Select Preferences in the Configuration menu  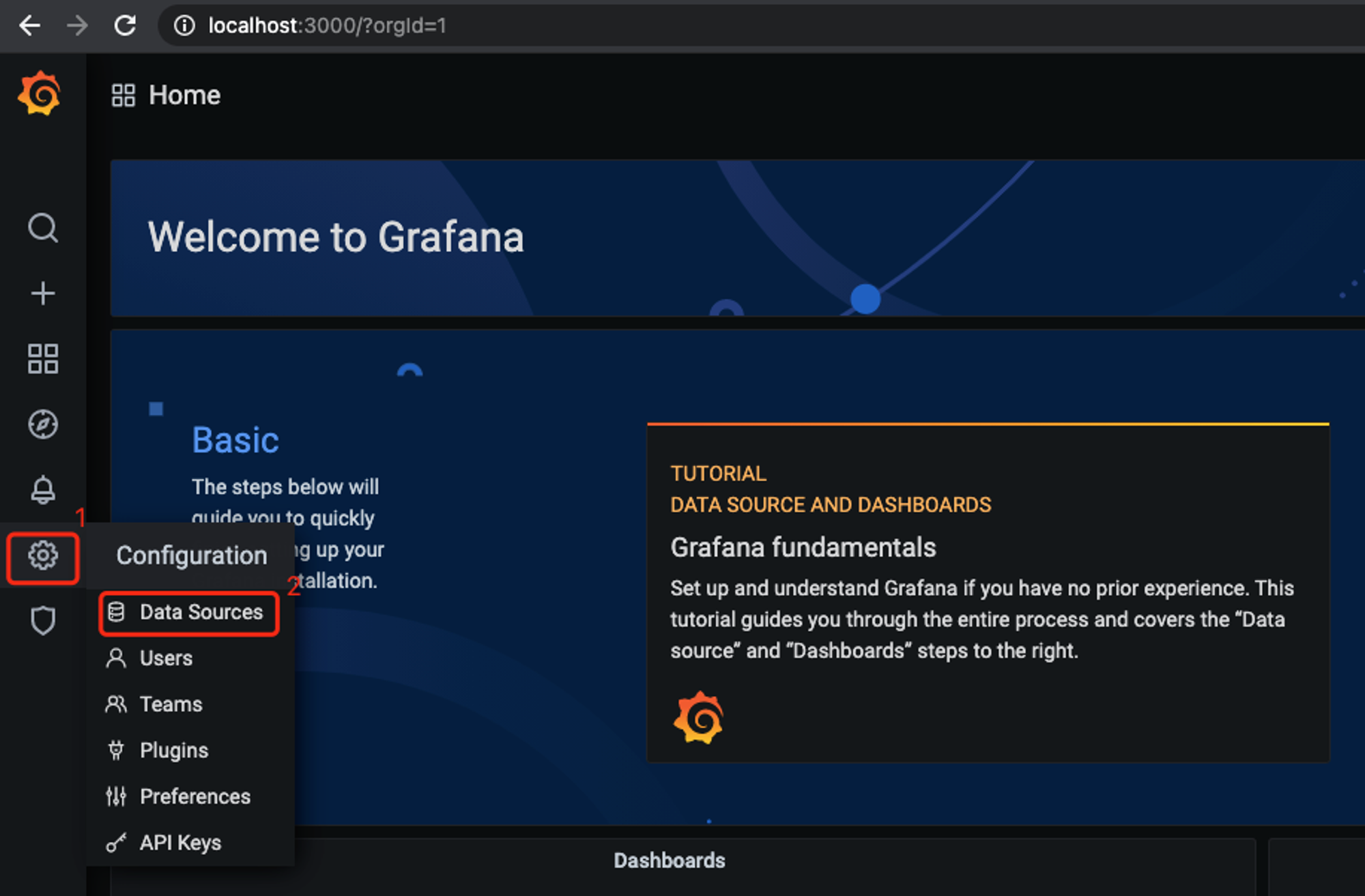190,796
